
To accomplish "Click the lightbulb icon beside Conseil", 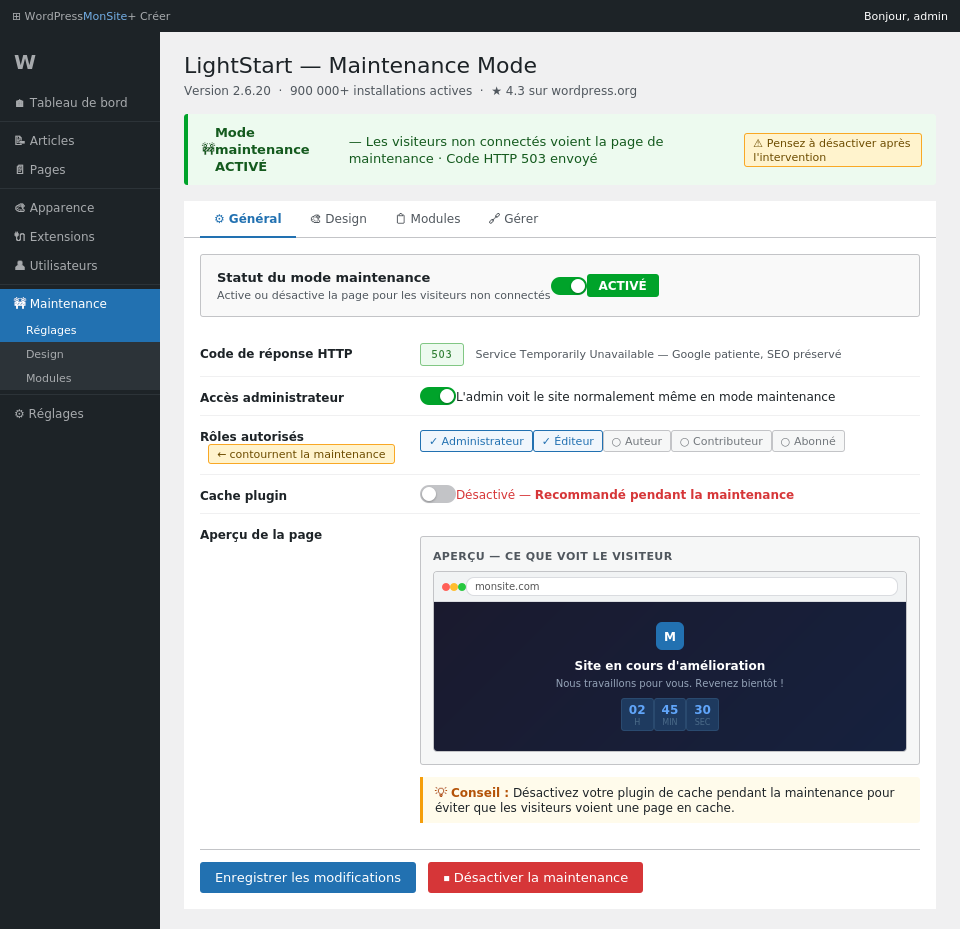I will coord(441,792).
